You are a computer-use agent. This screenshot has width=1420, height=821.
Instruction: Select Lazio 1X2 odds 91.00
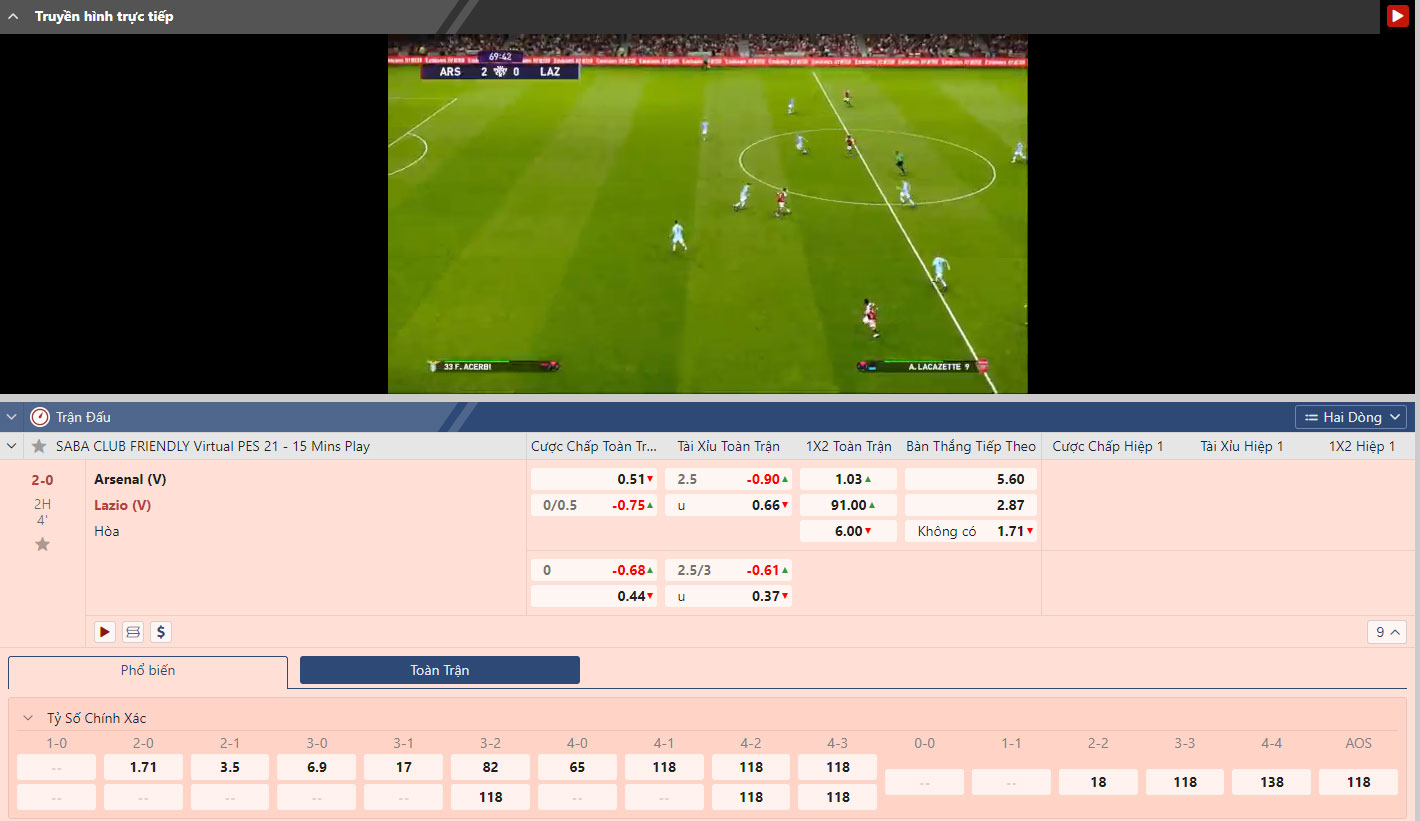pyautogui.click(x=848, y=505)
